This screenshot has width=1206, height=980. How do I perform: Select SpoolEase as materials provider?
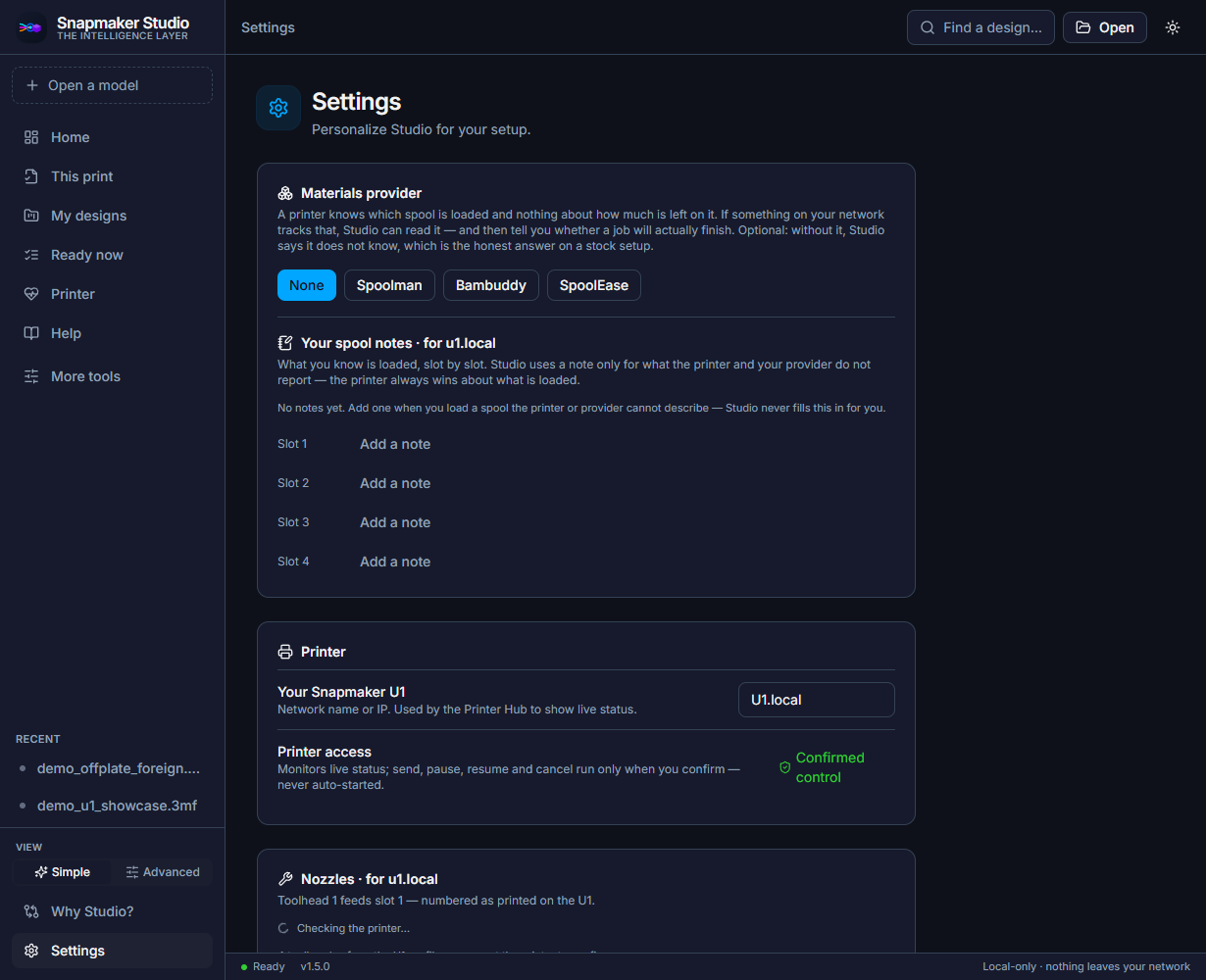[x=594, y=285]
